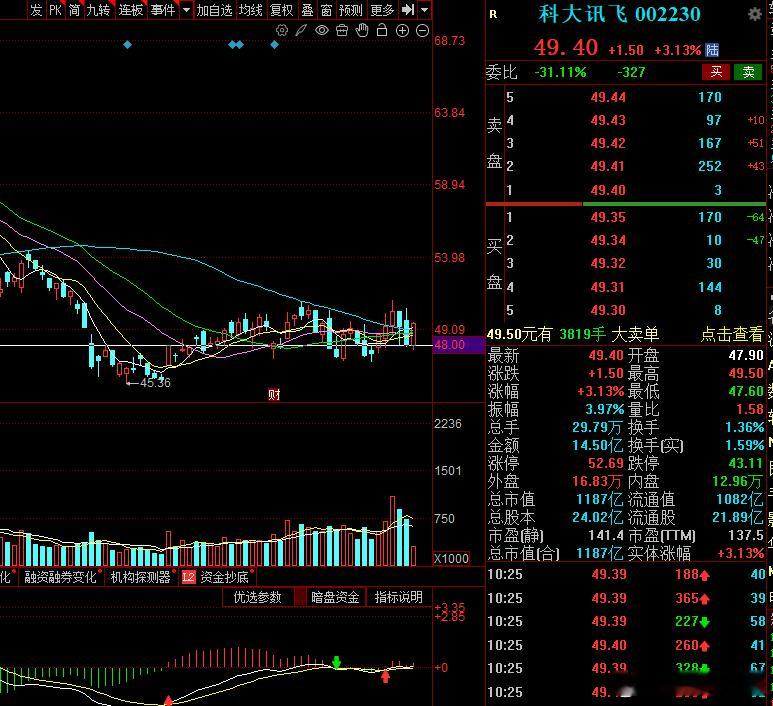Viewport: 773px width, 706px height.
Task: Open the 更多 menu
Action: click(382, 10)
